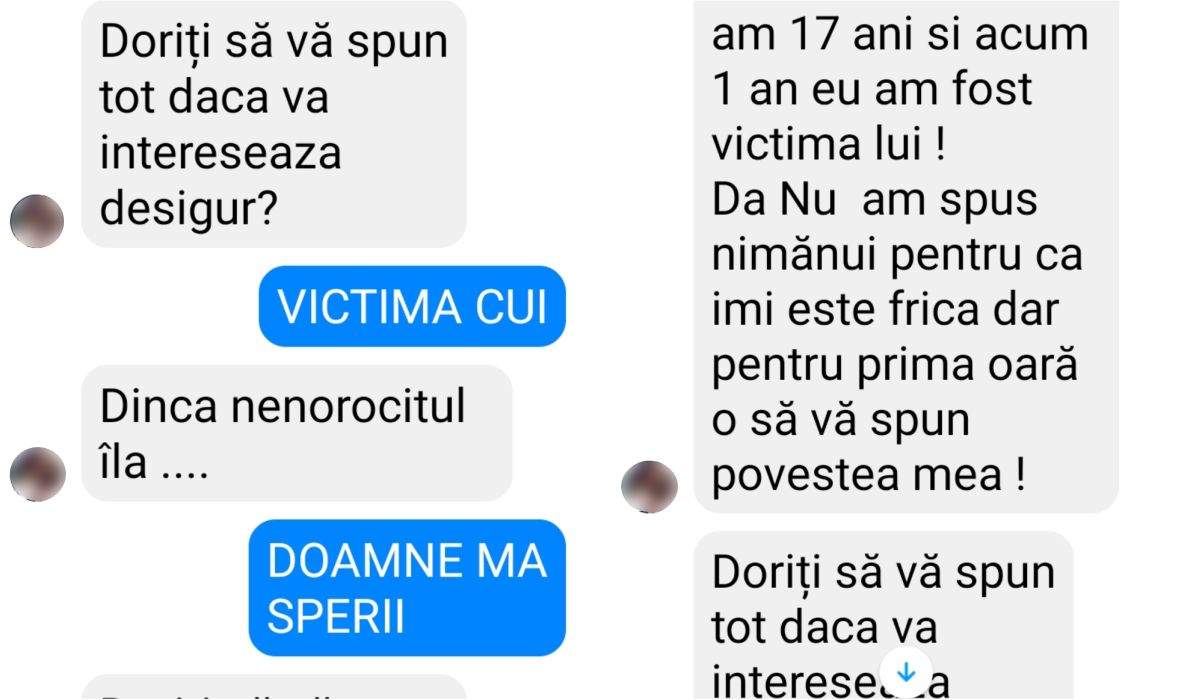Select the 'Dinca nenorocitul îla ....' message bubble

[296, 433]
